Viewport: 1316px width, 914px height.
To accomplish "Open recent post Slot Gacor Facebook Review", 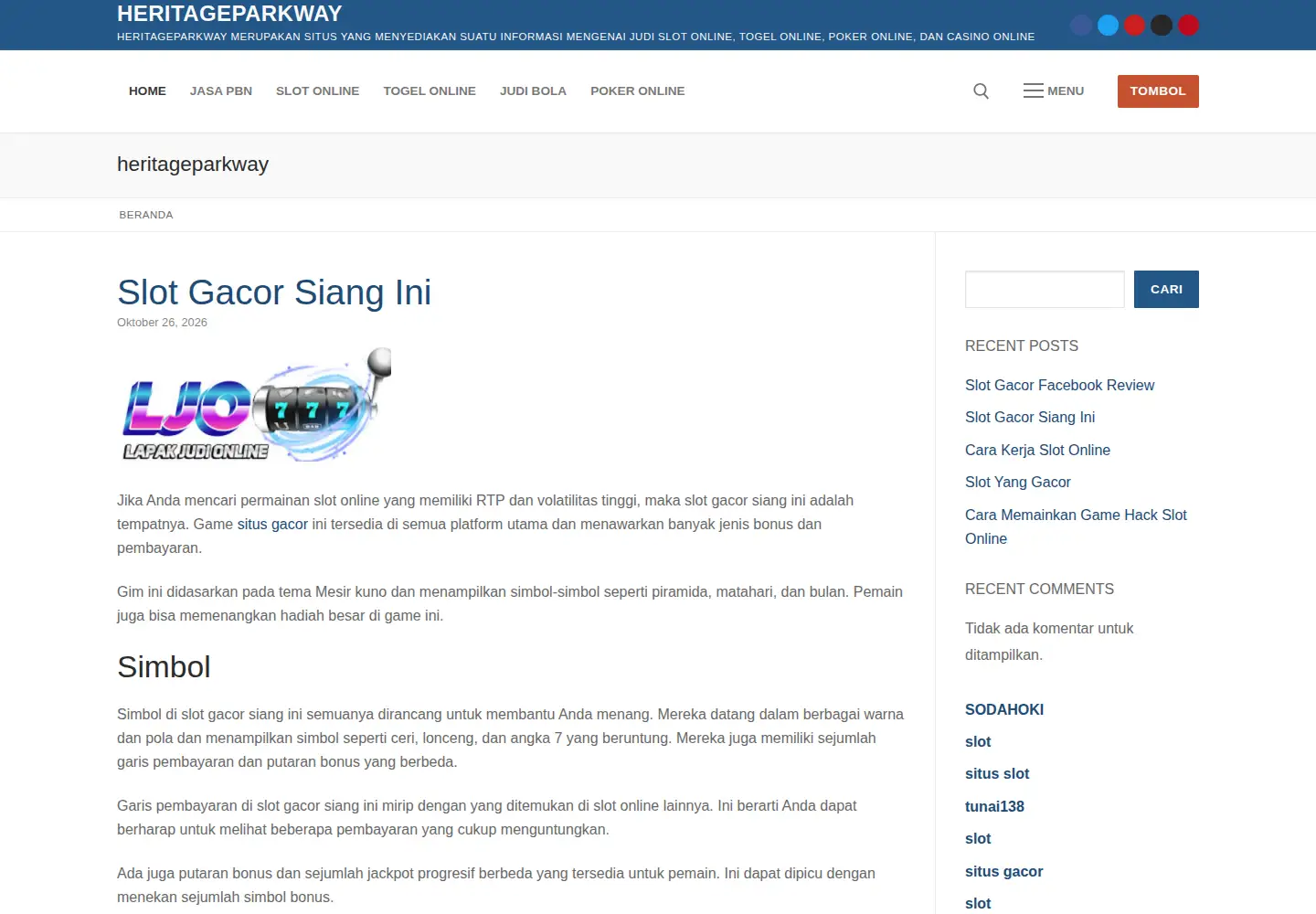I will [x=1059, y=386].
